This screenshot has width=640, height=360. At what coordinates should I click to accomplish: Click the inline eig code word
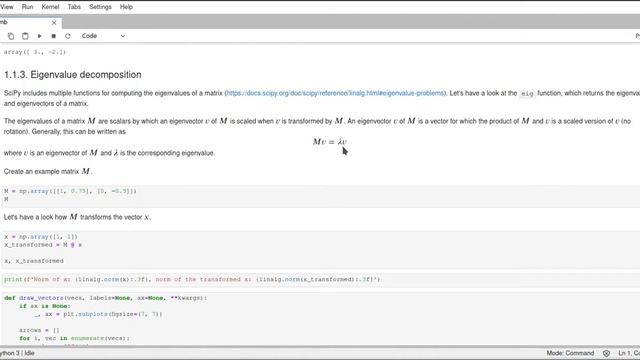pyautogui.click(x=527, y=93)
